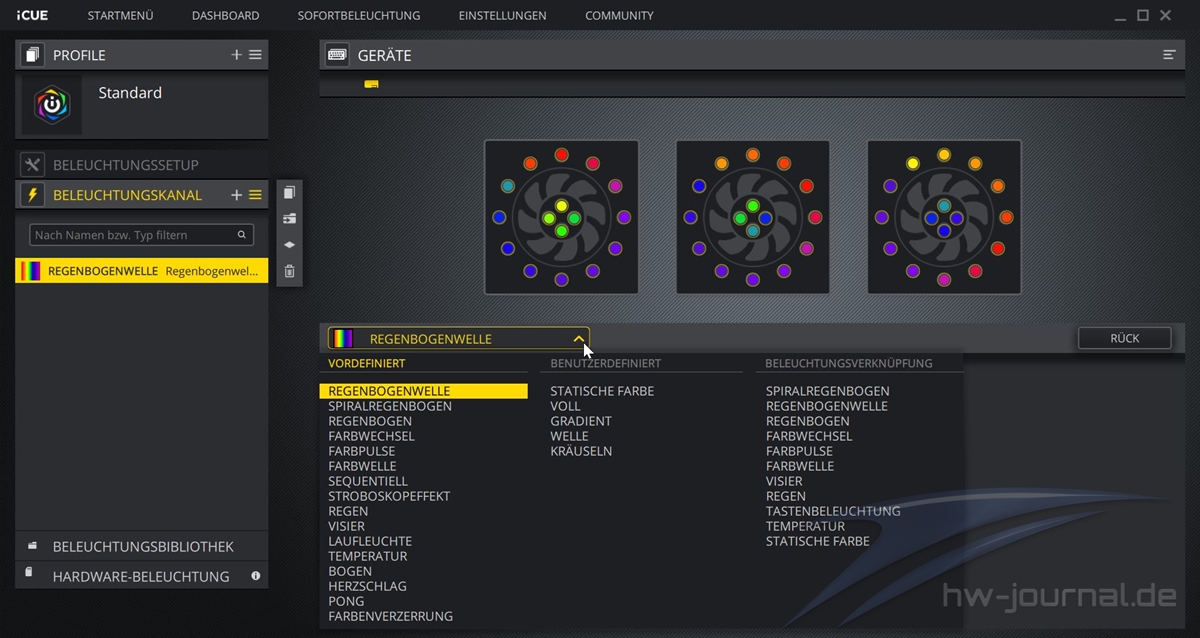The image size is (1200, 638).
Task: Click the Beleuchtungsverknüpfung column header
Action: coord(849,363)
